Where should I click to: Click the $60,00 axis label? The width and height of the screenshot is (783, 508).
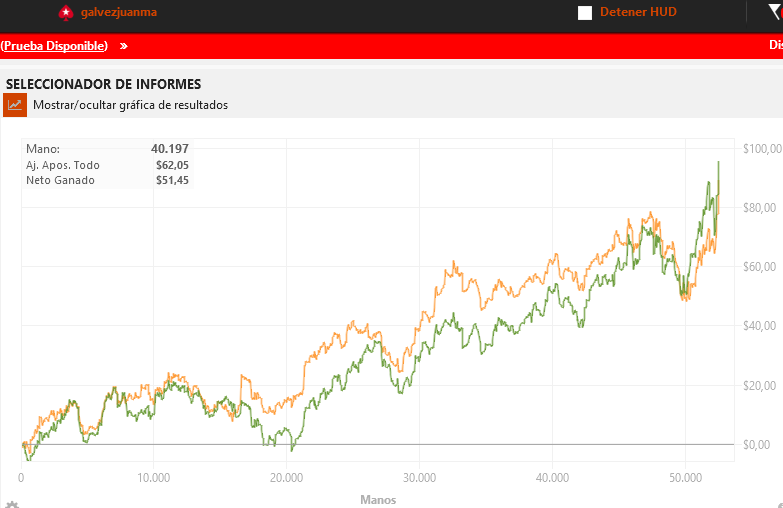click(x=760, y=267)
